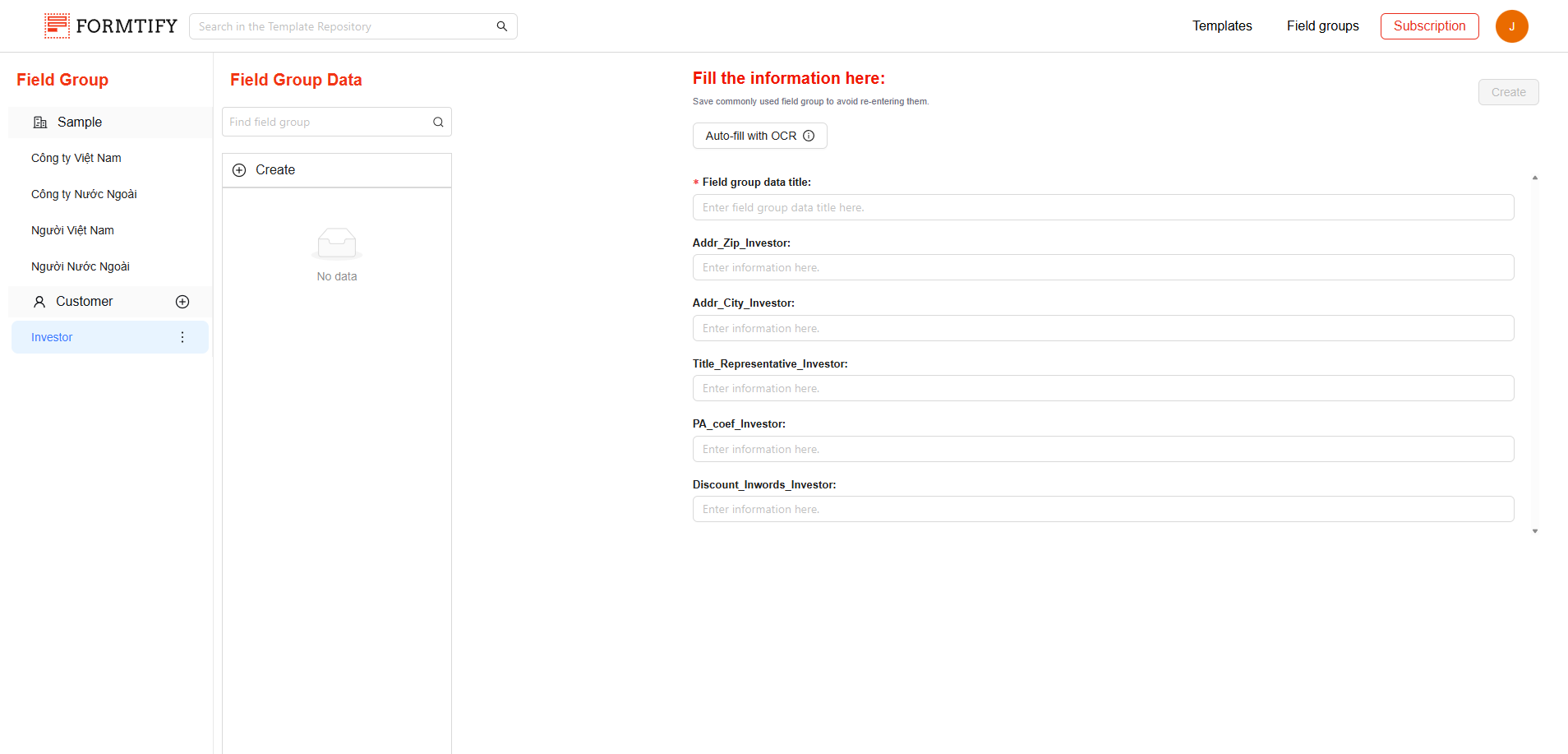Select Người Nước Ngoài sample group
This screenshot has height=754, width=1568.
coord(81,266)
